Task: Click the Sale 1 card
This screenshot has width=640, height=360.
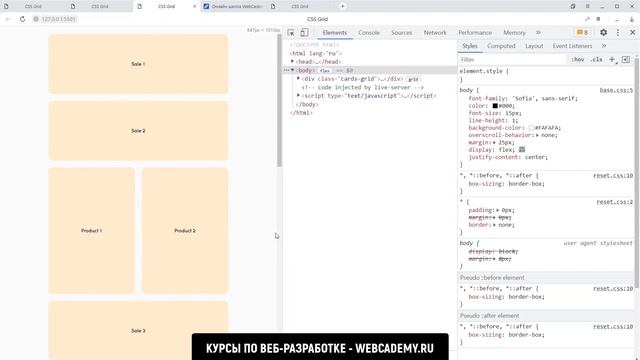Action: tap(138, 64)
